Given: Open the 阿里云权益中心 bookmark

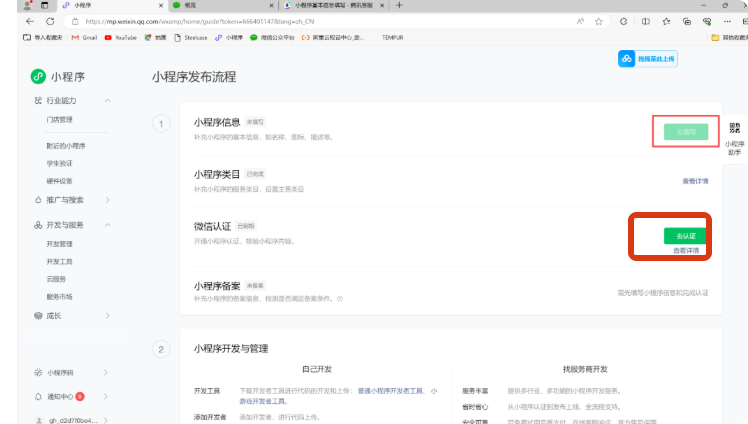Looking at the screenshot, I should point(332,37).
